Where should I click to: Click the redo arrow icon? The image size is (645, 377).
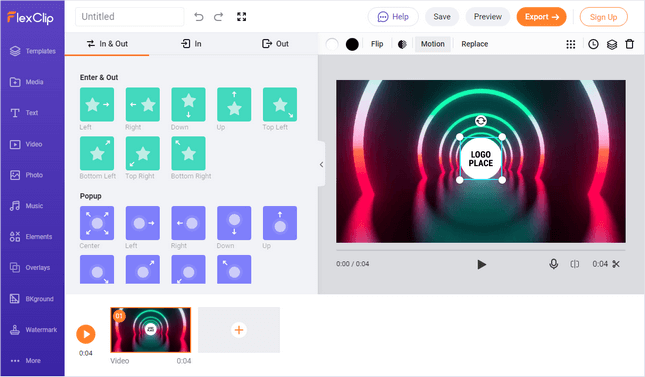[x=218, y=17]
